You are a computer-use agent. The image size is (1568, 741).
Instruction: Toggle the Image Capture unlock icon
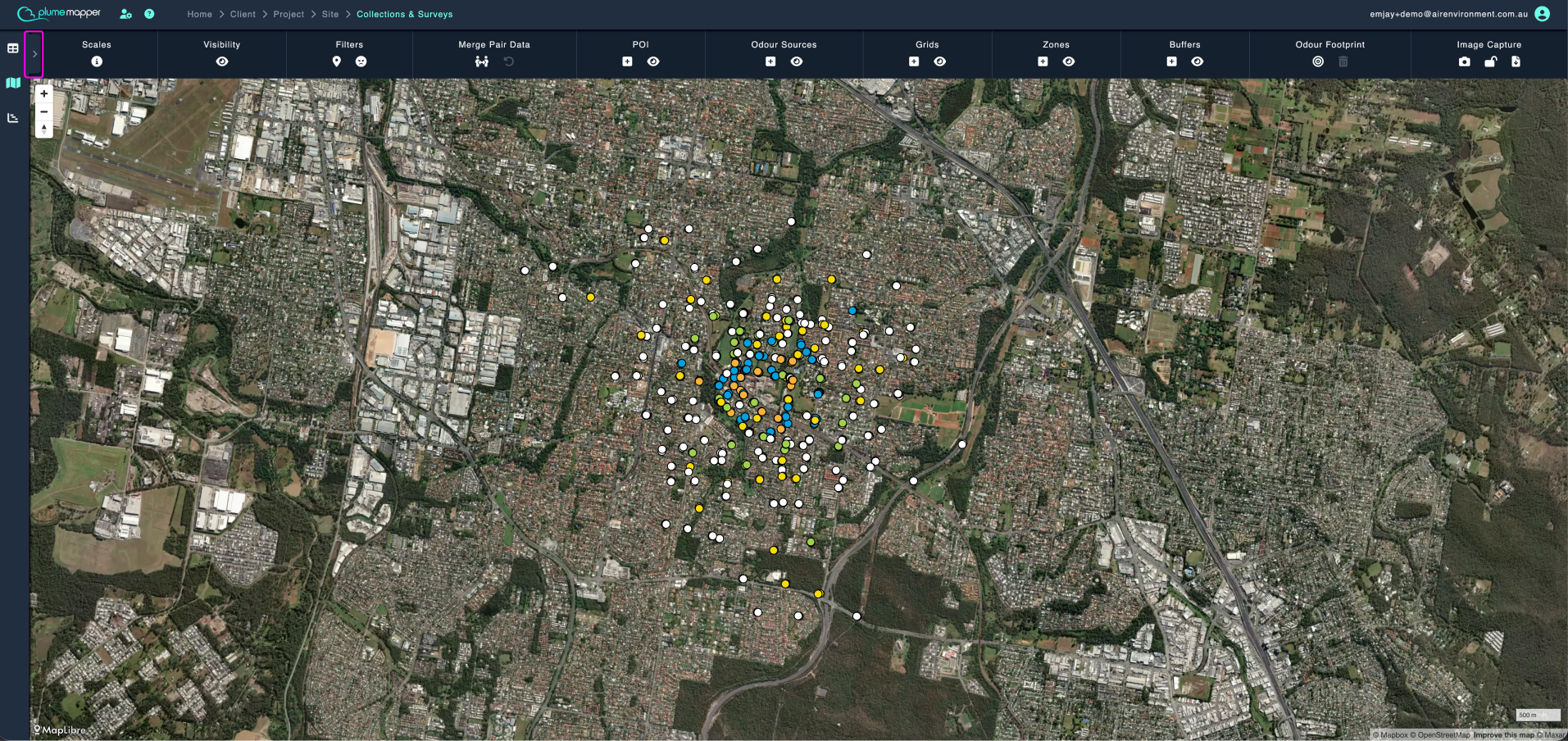tap(1491, 61)
